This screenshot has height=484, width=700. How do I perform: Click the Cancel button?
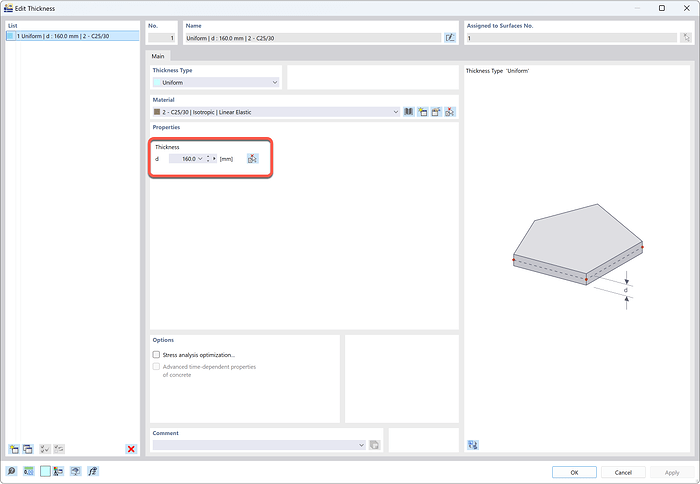click(x=623, y=472)
